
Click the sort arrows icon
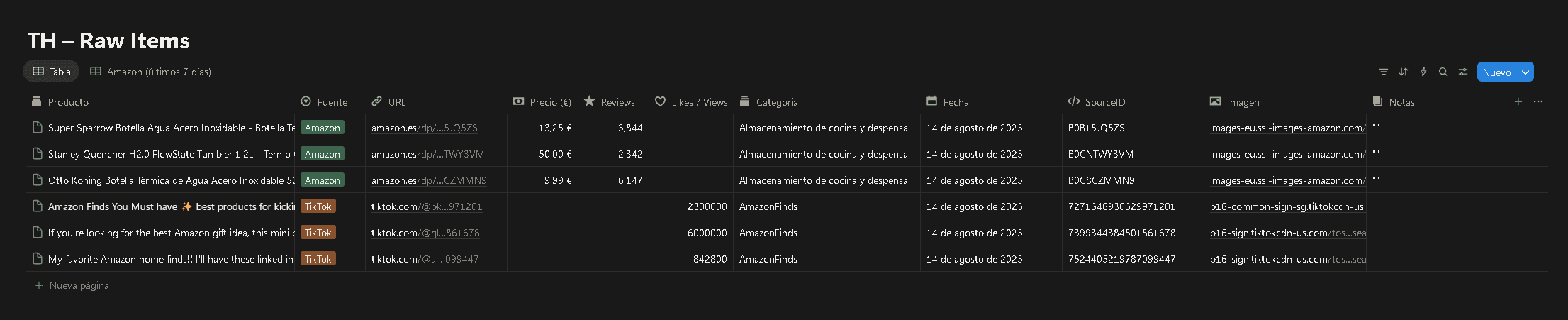[x=1403, y=72]
